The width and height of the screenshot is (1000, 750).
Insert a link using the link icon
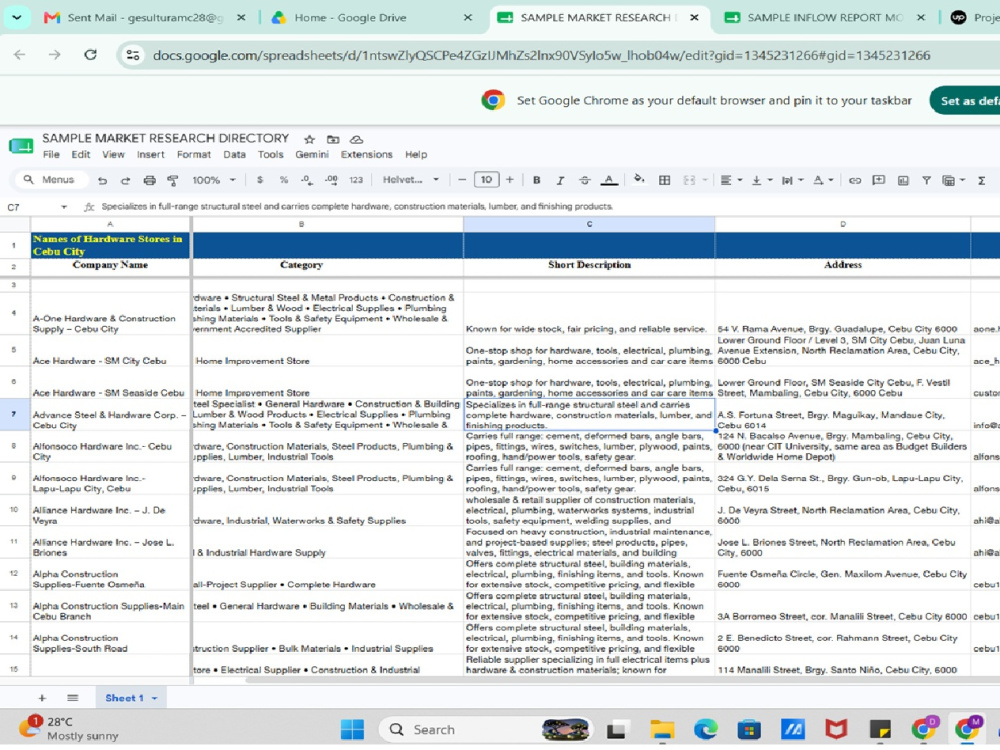[855, 180]
